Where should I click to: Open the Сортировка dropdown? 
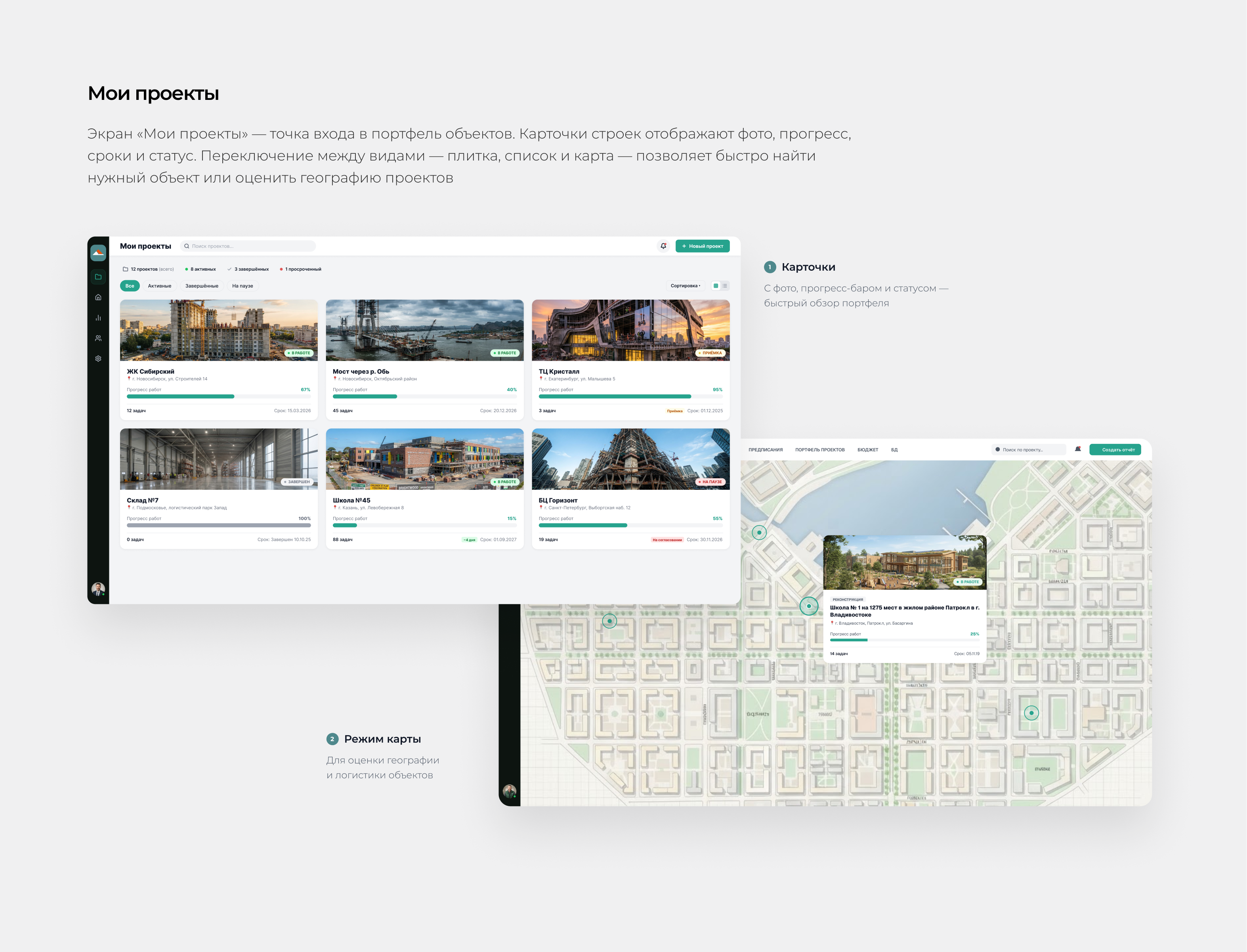point(686,286)
